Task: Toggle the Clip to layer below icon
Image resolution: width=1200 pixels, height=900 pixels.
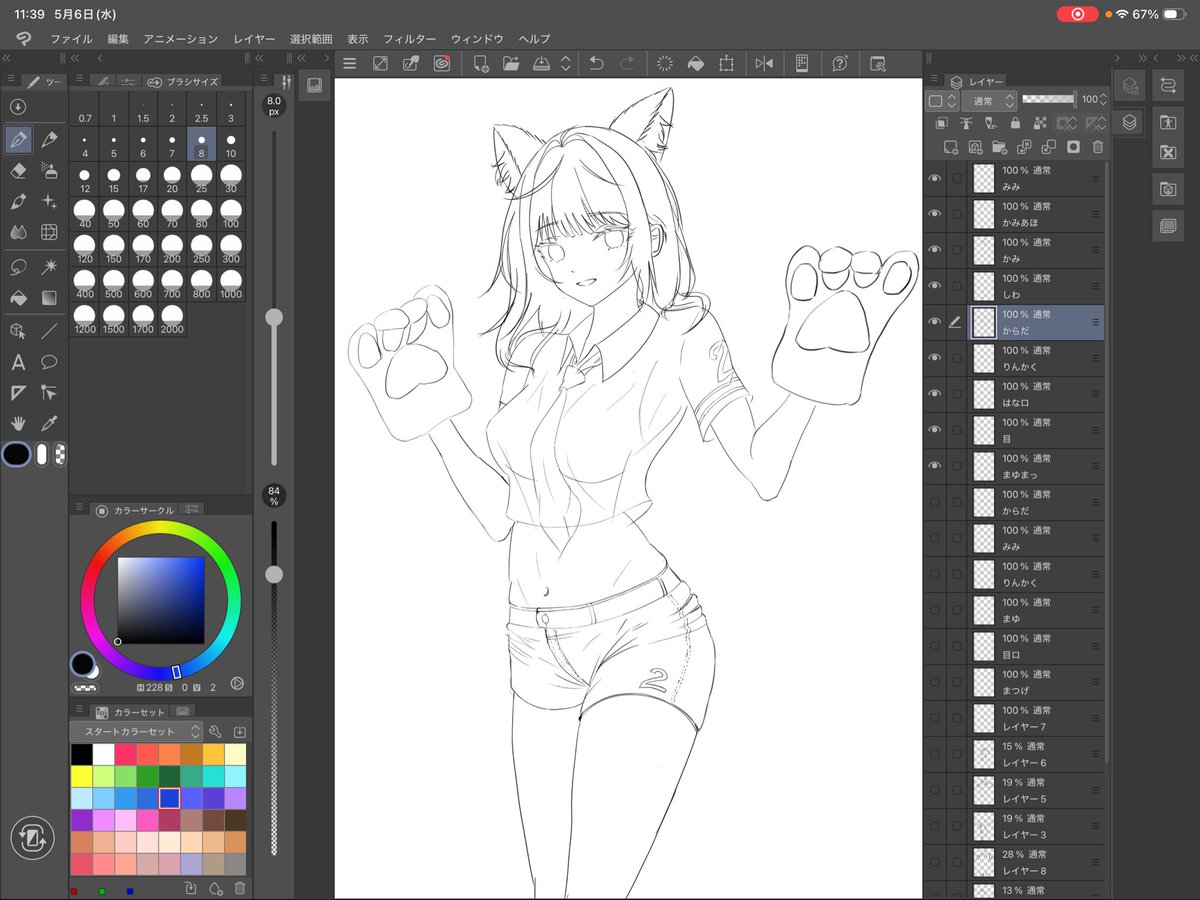Action: tap(941, 124)
